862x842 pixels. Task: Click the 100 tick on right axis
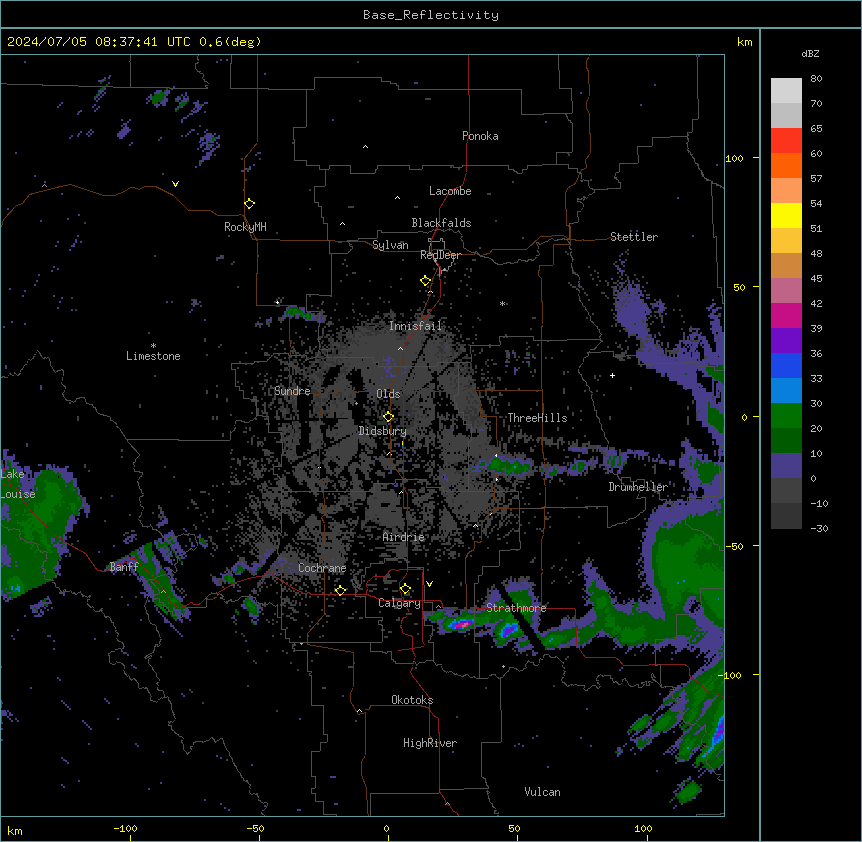coord(734,158)
